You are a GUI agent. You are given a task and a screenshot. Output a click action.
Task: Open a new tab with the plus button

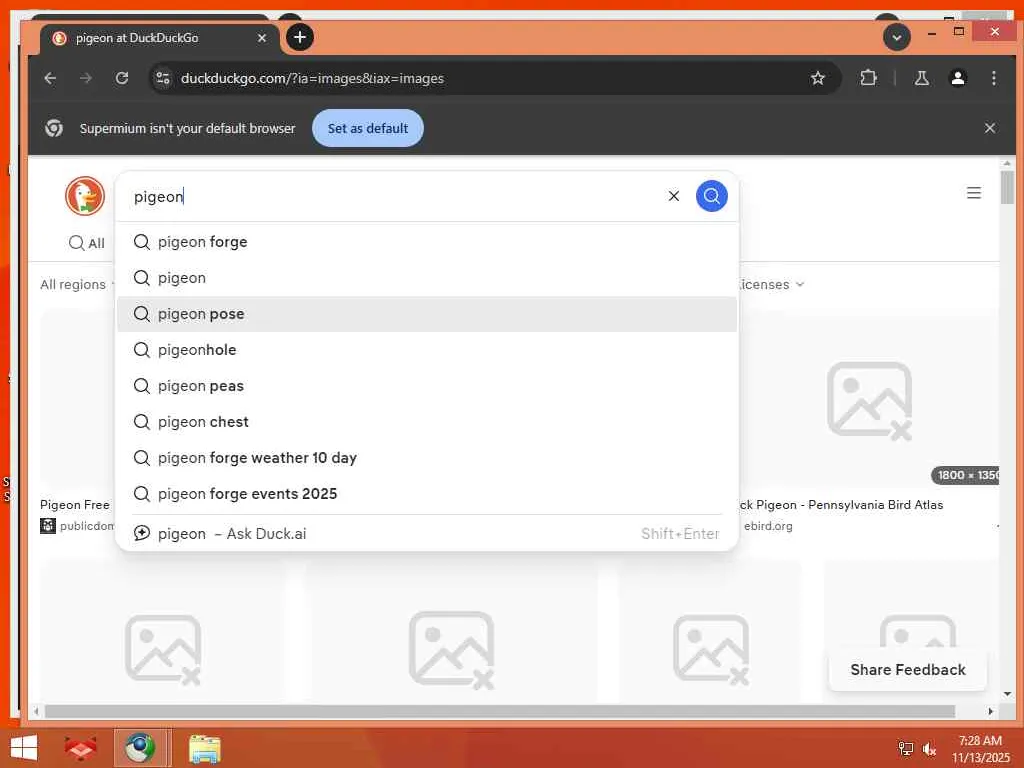pyautogui.click(x=300, y=37)
